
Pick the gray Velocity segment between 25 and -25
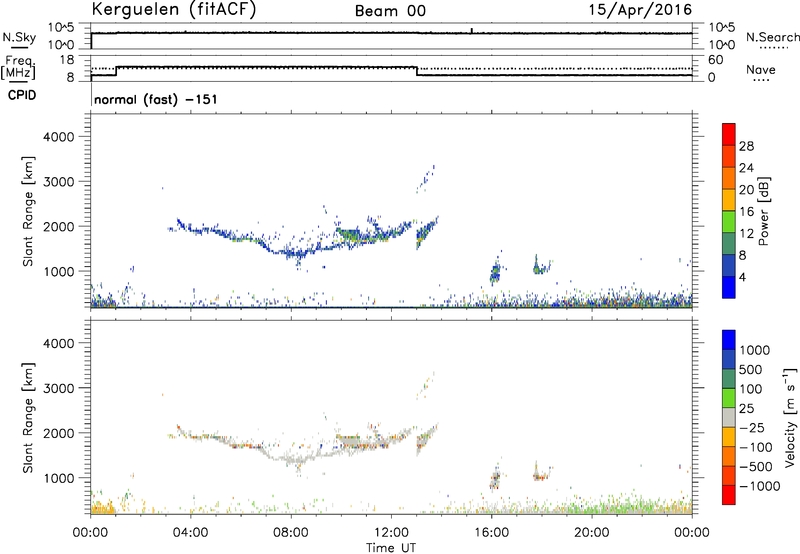coord(729,417)
